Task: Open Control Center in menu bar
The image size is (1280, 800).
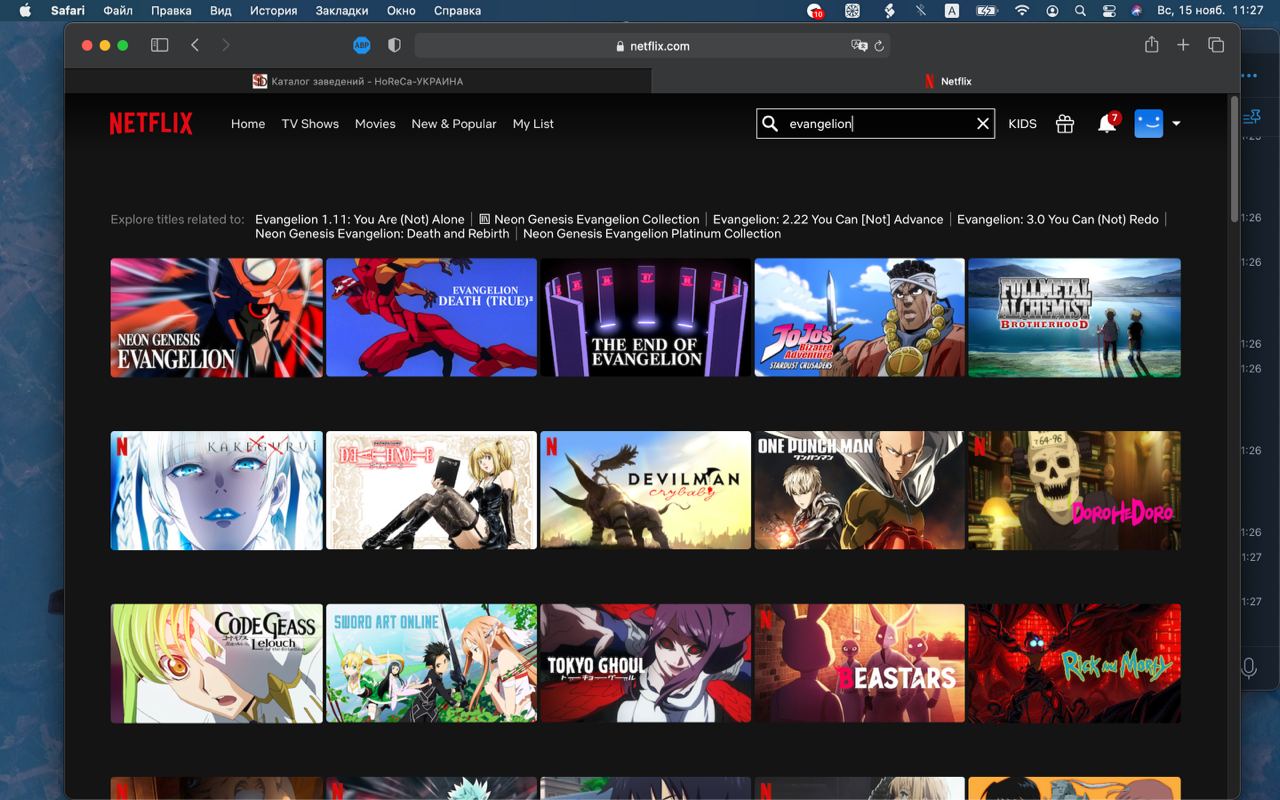Action: (x=1108, y=10)
